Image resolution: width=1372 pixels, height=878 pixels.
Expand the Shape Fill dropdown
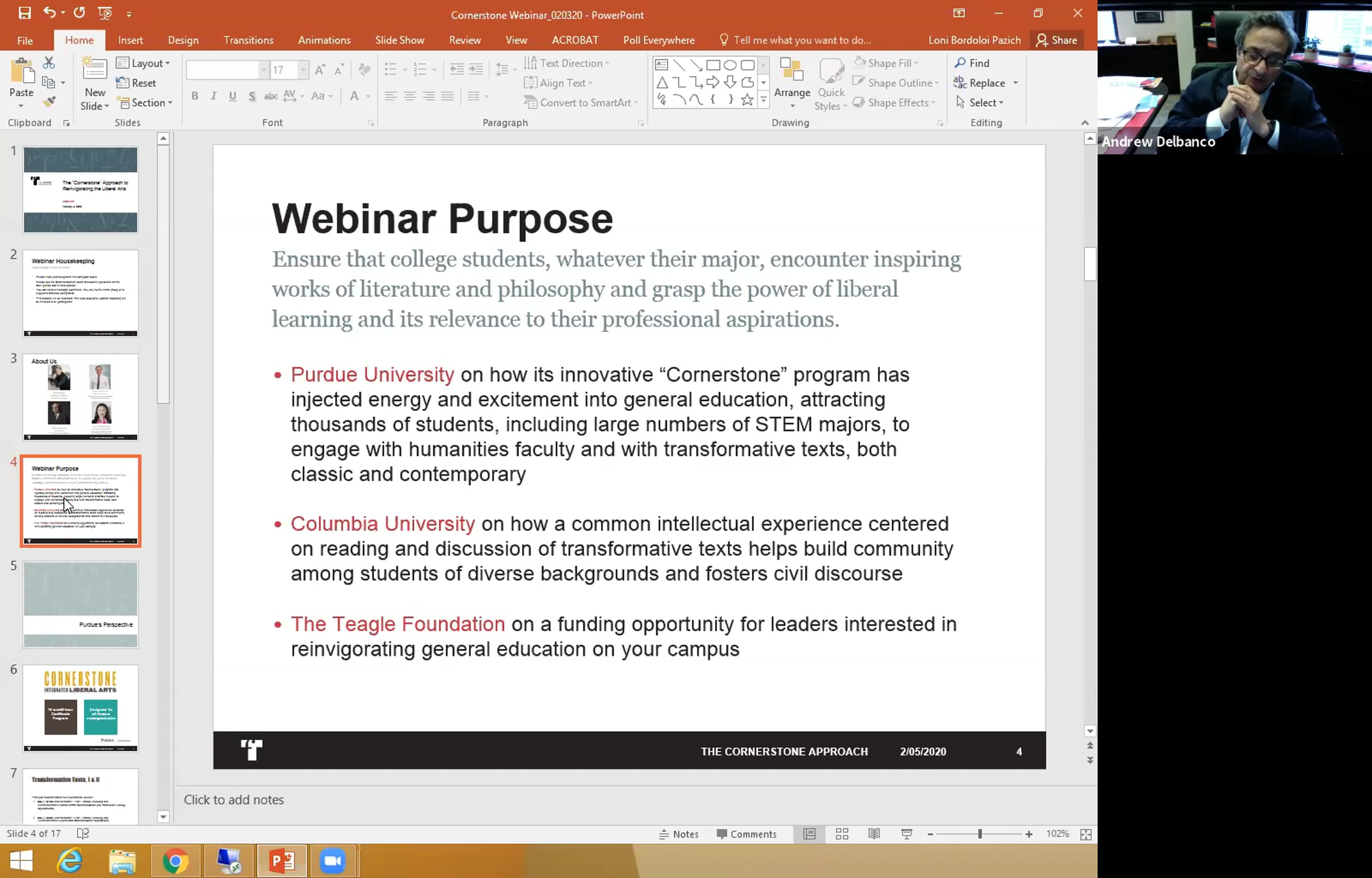pos(886,63)
